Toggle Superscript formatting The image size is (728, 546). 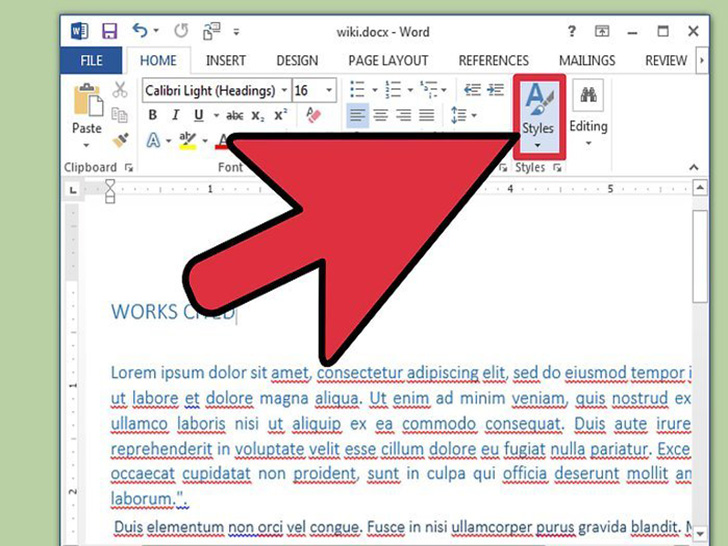pos(281,115)
